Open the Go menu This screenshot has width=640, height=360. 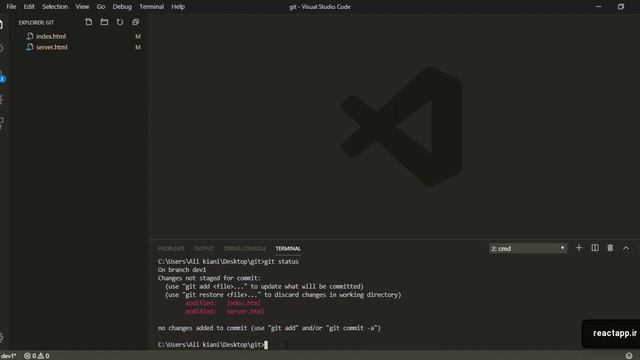point(101,7)
